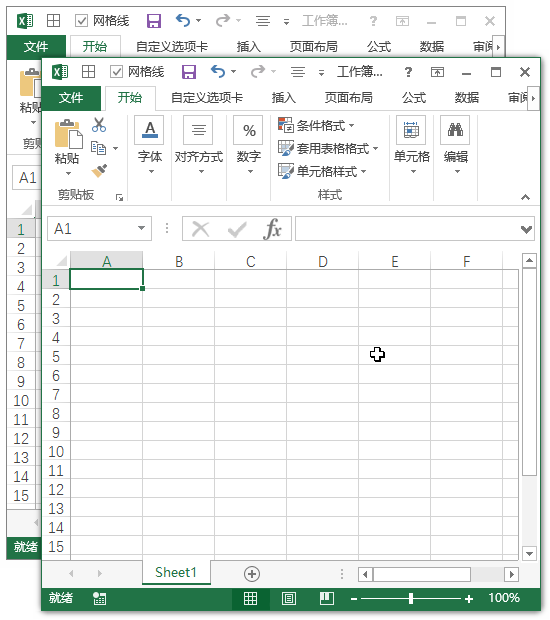Open the clipboard dialog launcher
The height and width of the screenshot is (620, 550).
pos(119,197)
